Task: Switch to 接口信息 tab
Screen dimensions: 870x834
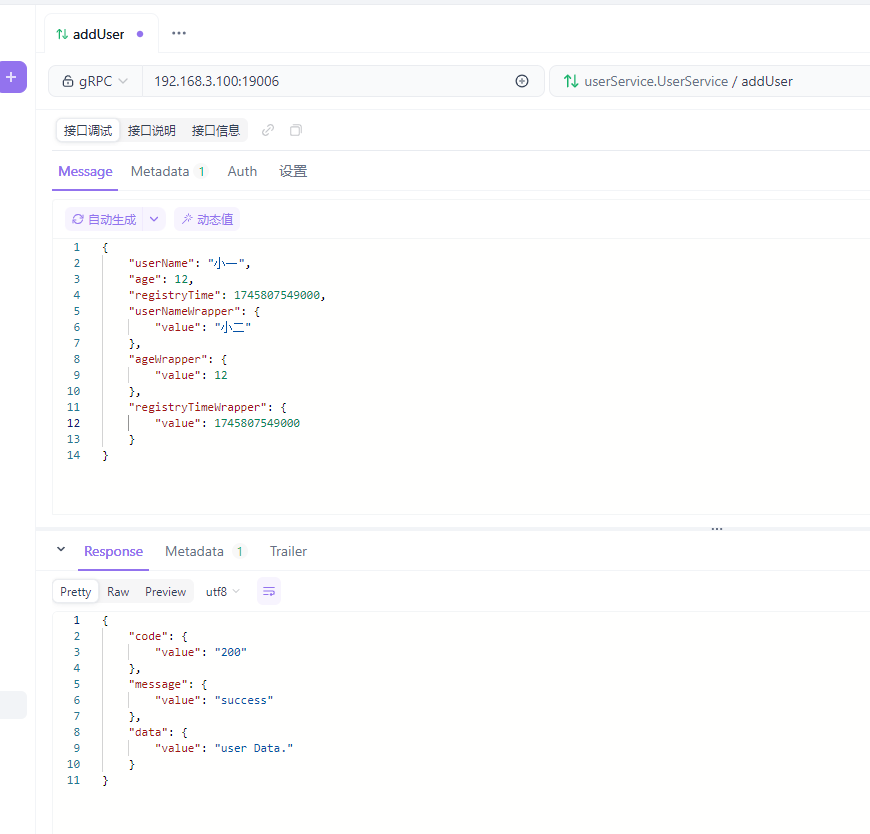Action: (216, 130)
